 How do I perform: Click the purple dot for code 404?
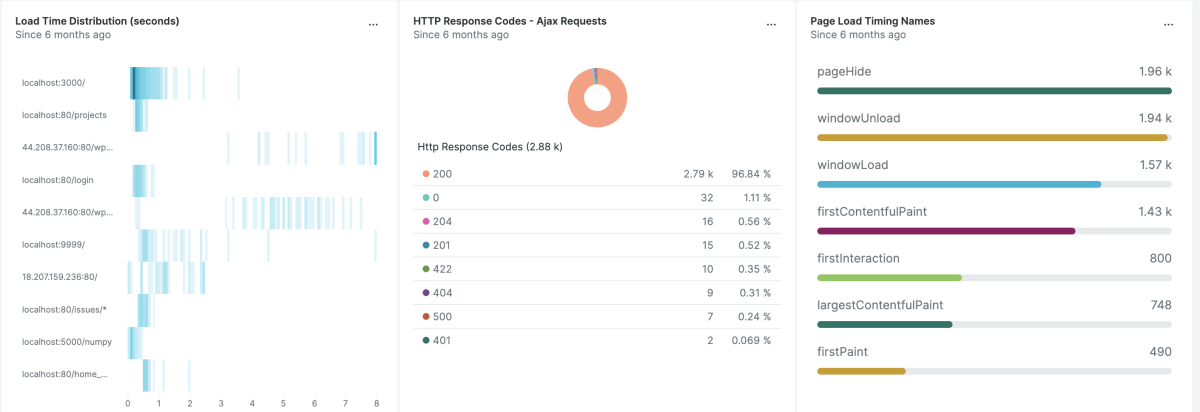coord(425,293)
